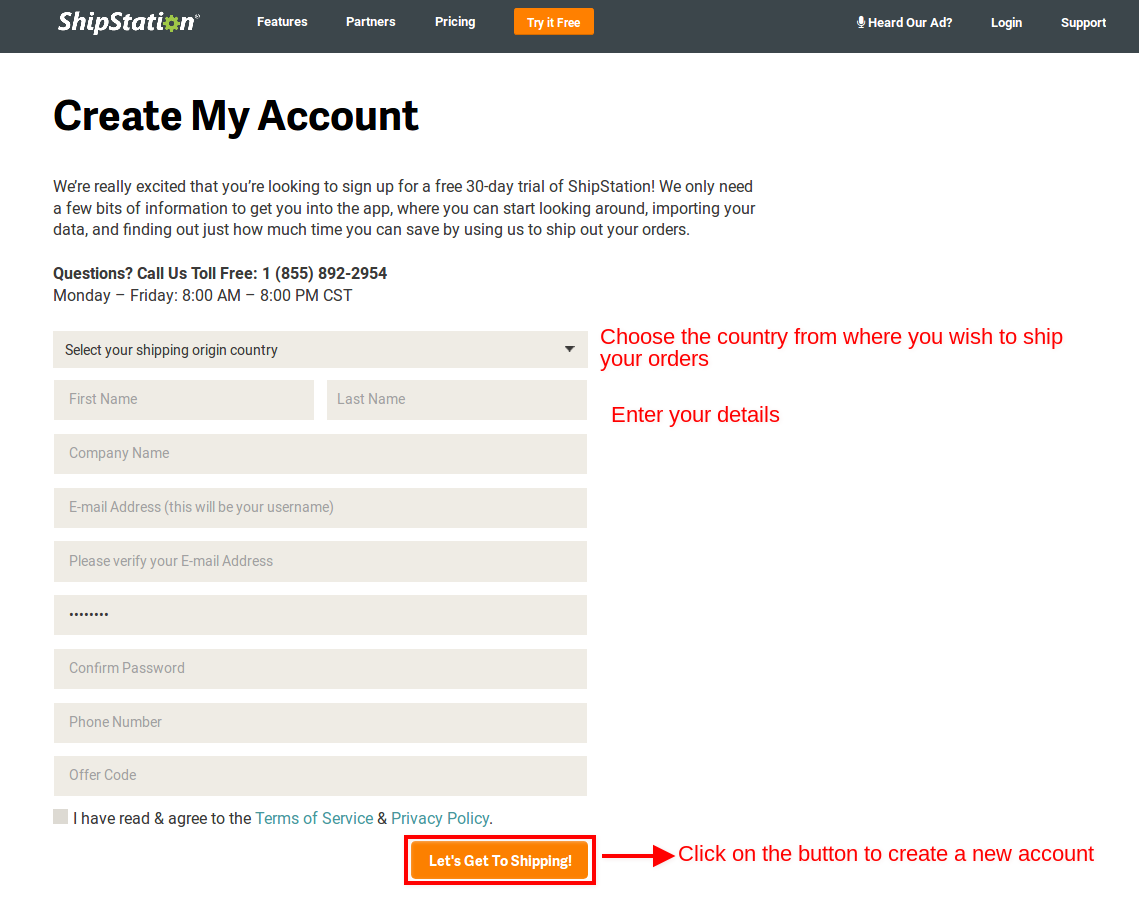This screenshot has height=912, width=1139.
Task: Click the toll free number 1 (855) 892-2954
Action: click(325, 274)
